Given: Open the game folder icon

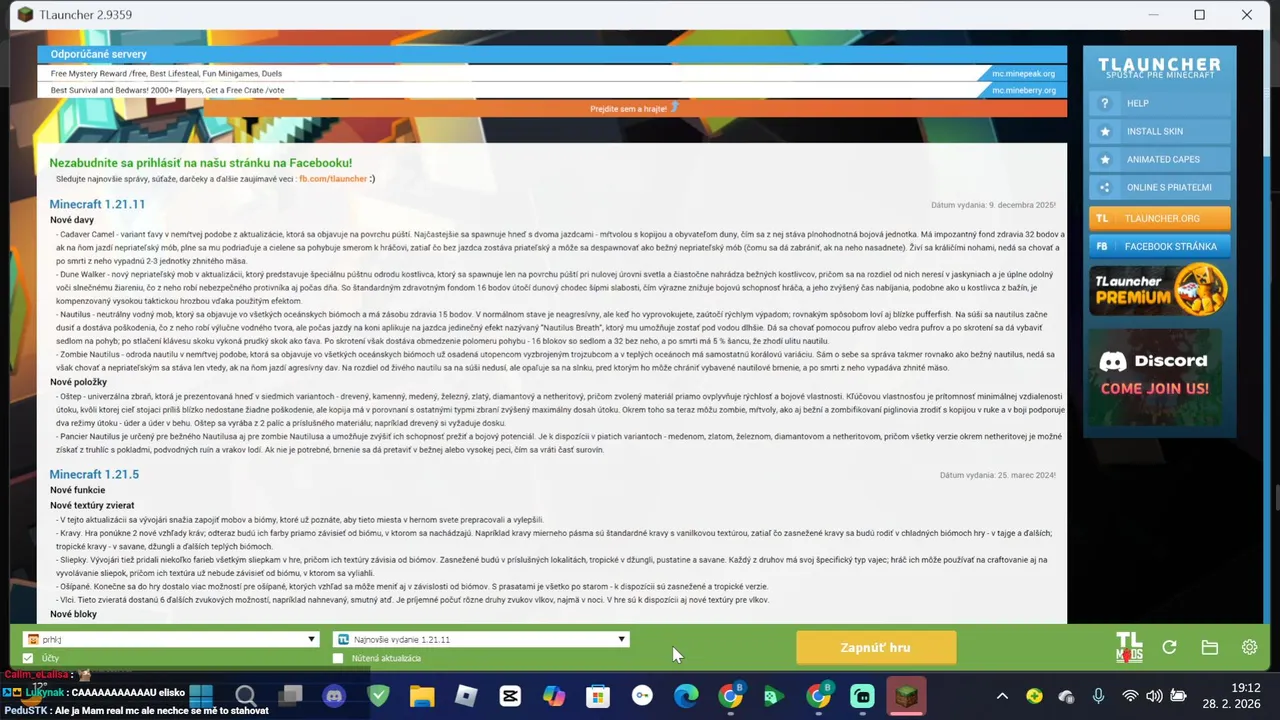Looking at the screenshot, I should tap(1209, 647).
